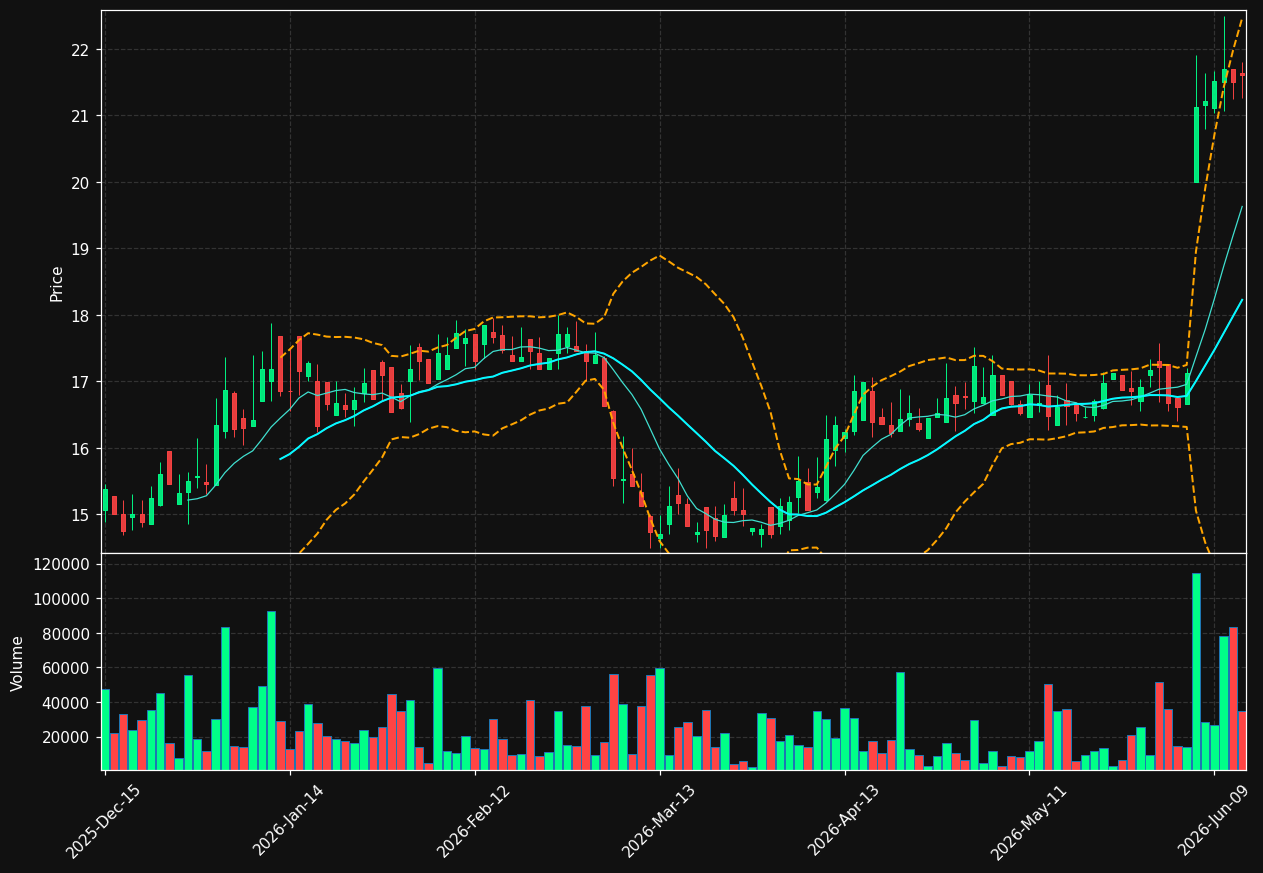
Task: Click the volume tick label 20000
Action: tap(66, 737)
